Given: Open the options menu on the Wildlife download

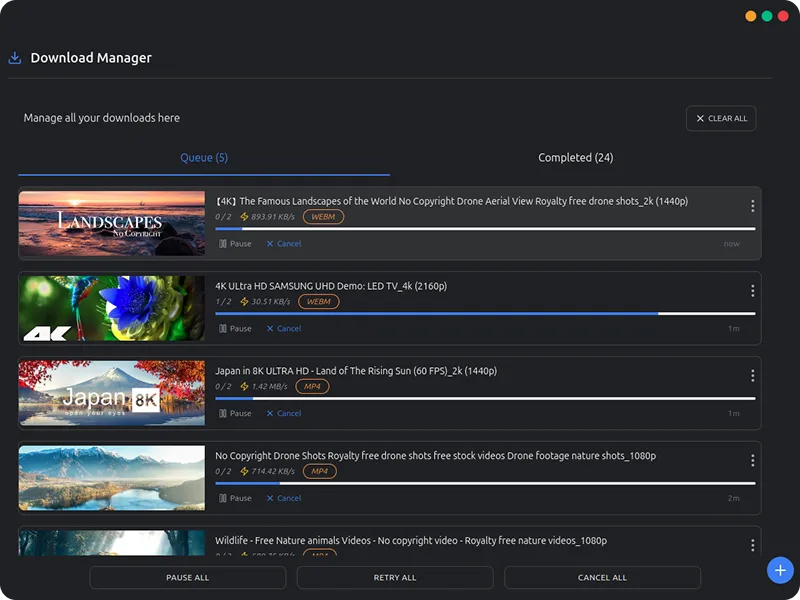Looking at the screenshot, I should (x=753, y=545).
